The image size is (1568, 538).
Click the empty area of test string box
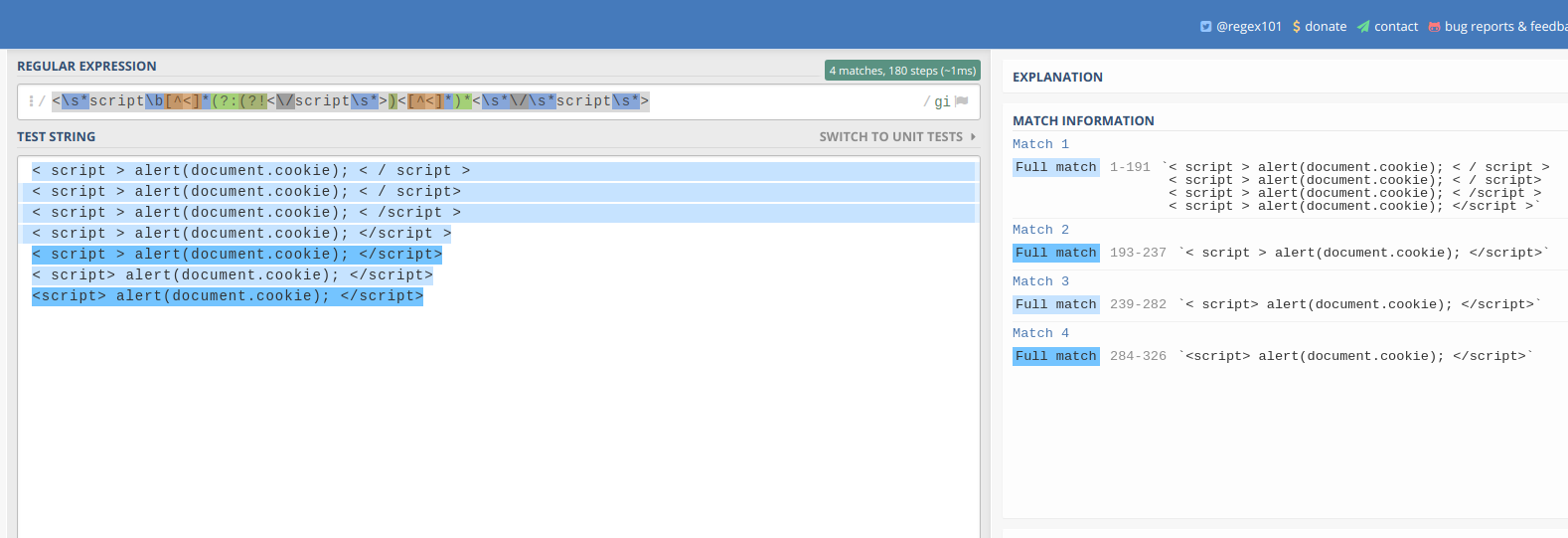497,418
